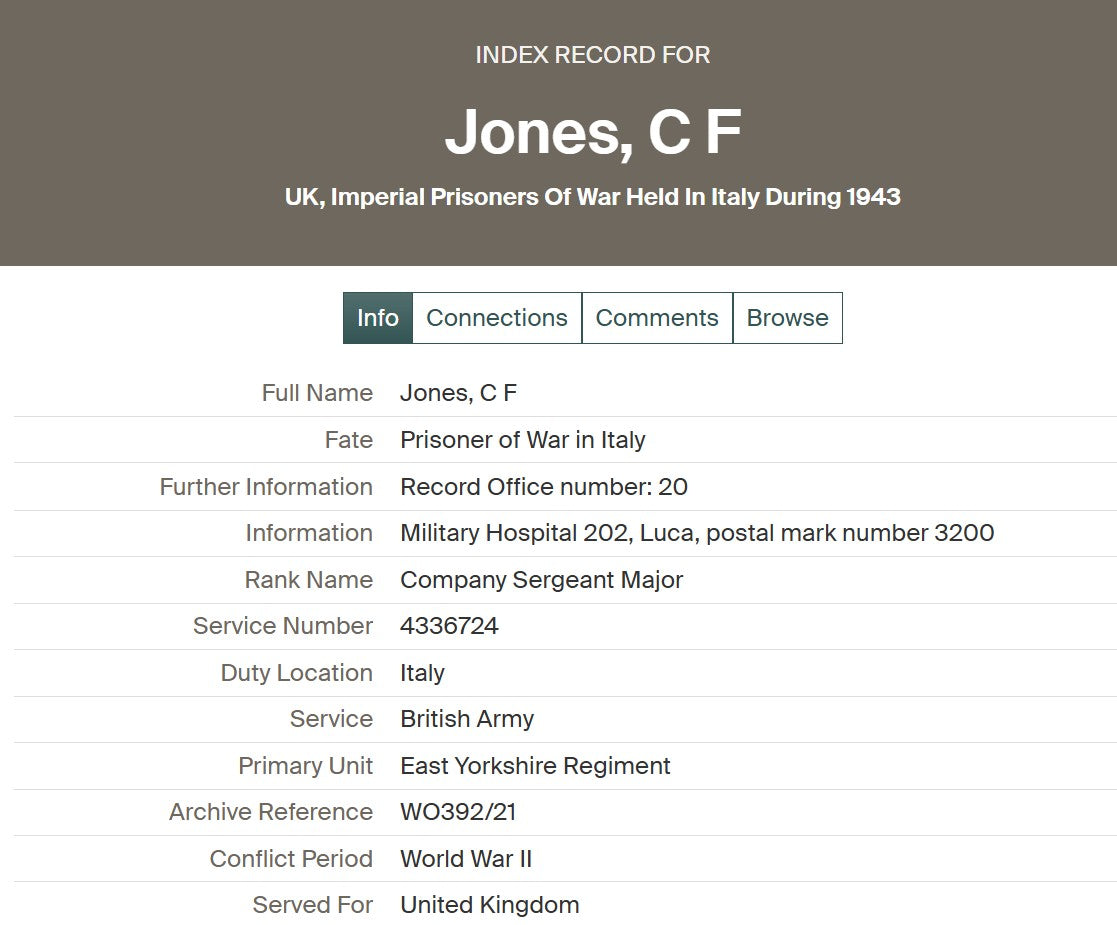This screenshot has width=1117, height=925.
Task: Click the Duty Location value "Italy"
Action: [x=422, y=673]
